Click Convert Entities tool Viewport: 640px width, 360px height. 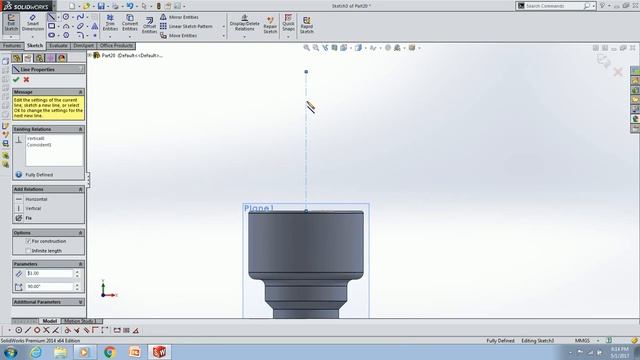click(x=130, y=23)
